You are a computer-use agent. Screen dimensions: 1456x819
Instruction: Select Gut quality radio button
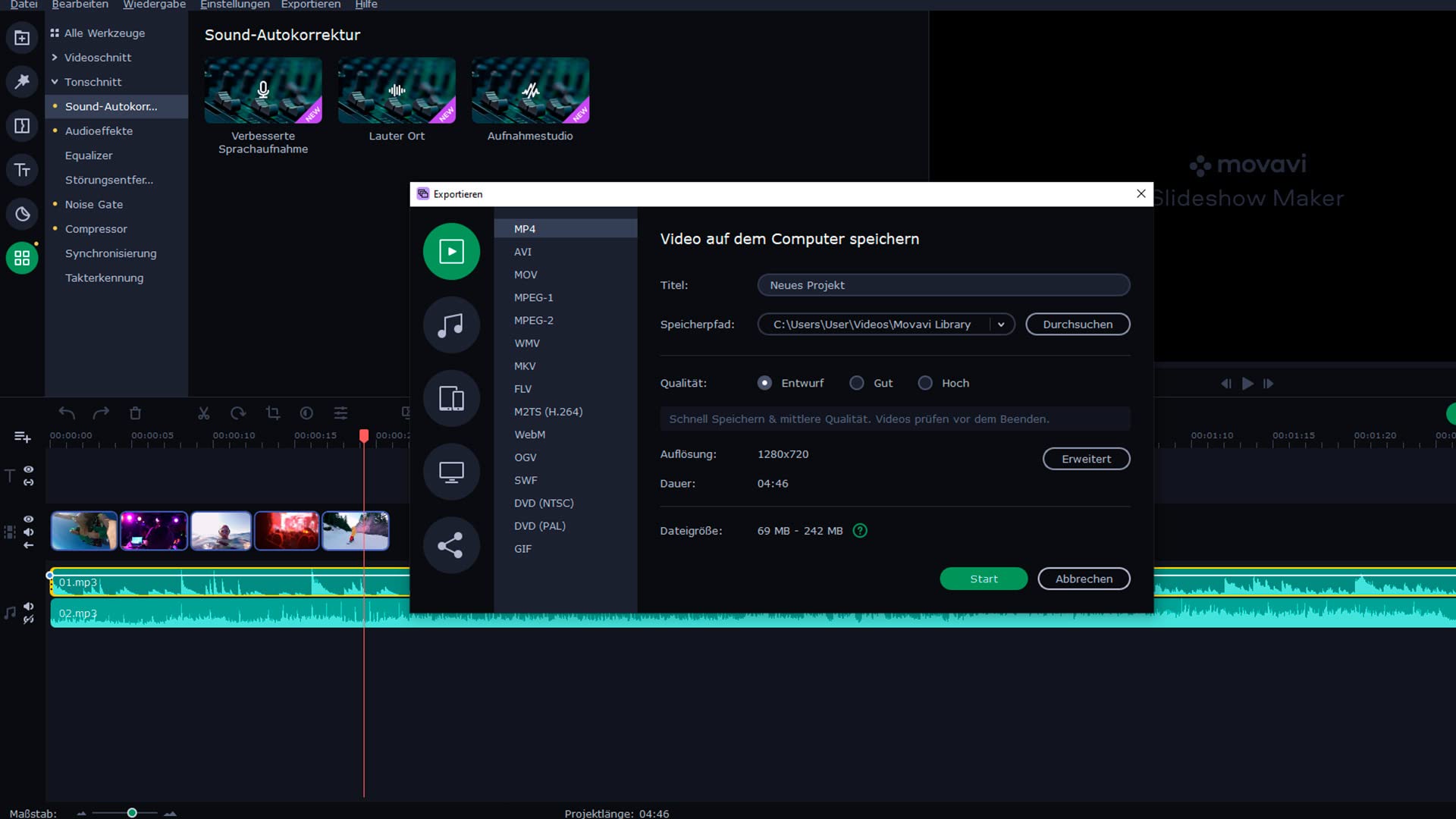click(856, 383)
